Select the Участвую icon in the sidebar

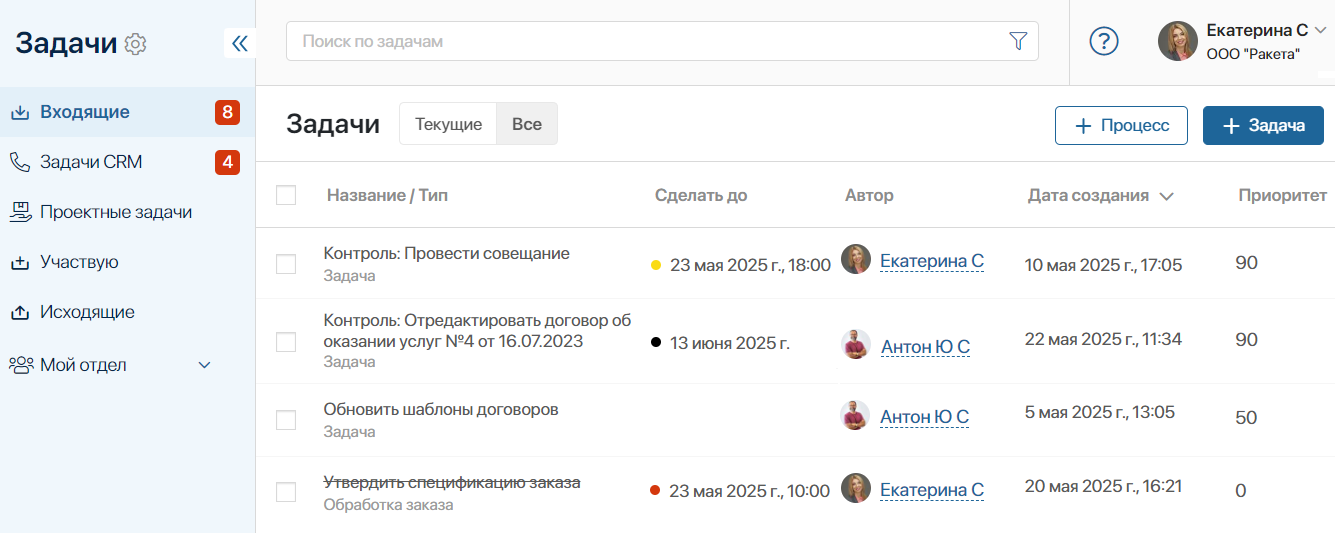click(x=20, y=262)
